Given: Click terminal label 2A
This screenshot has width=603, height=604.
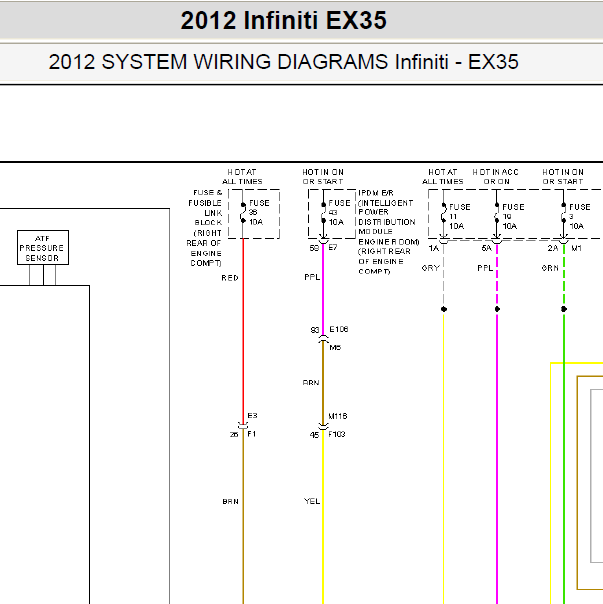Looking at the screenshot, I should pos(553,248).
